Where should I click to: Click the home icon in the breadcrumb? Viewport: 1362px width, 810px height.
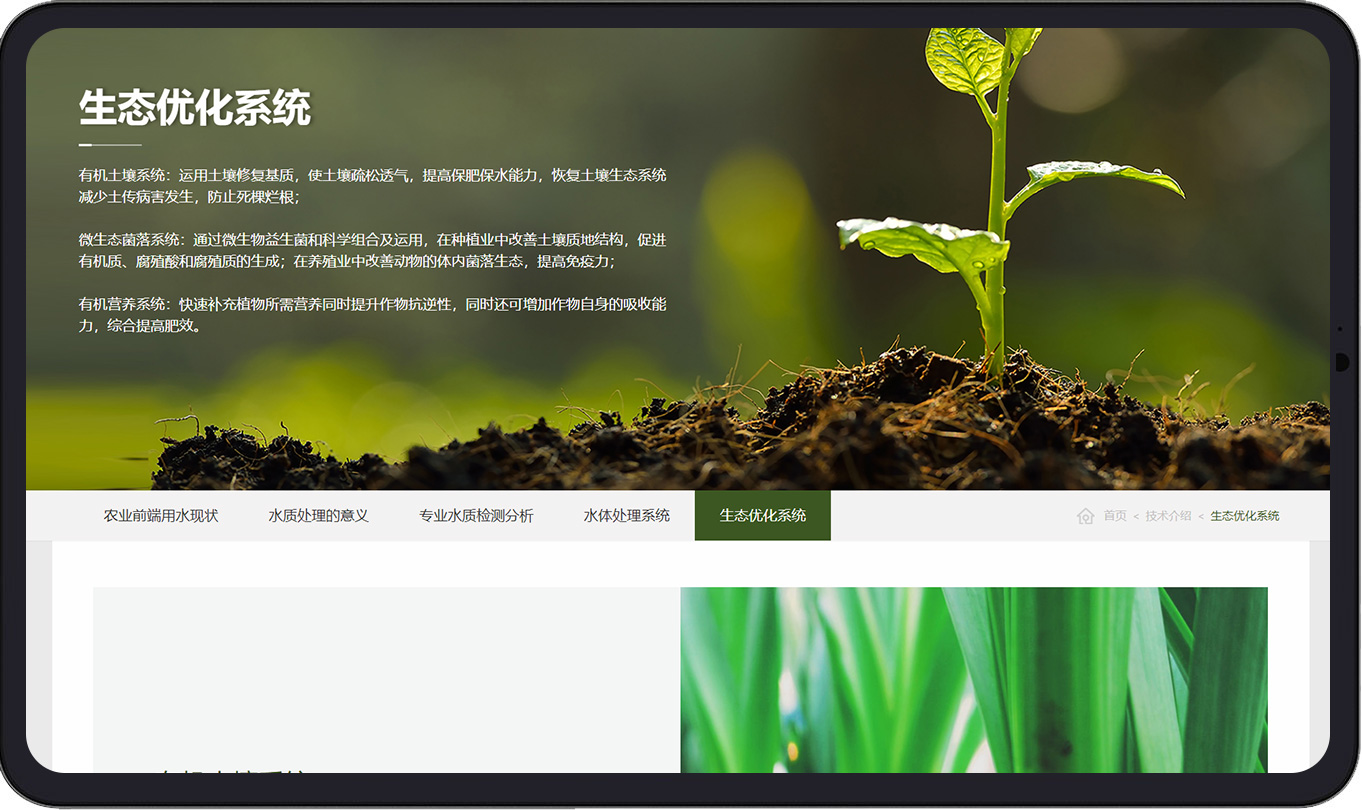[x=1085, y=516]
